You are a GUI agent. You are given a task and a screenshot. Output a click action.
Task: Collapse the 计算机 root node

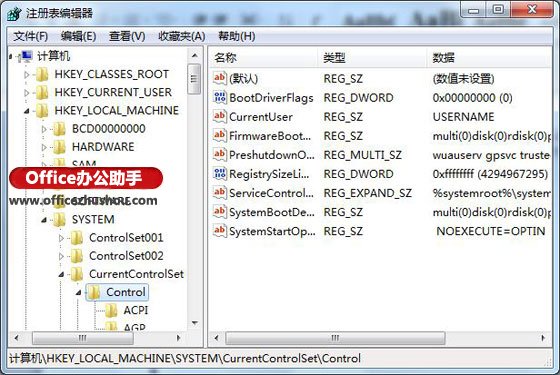(11, 56)
